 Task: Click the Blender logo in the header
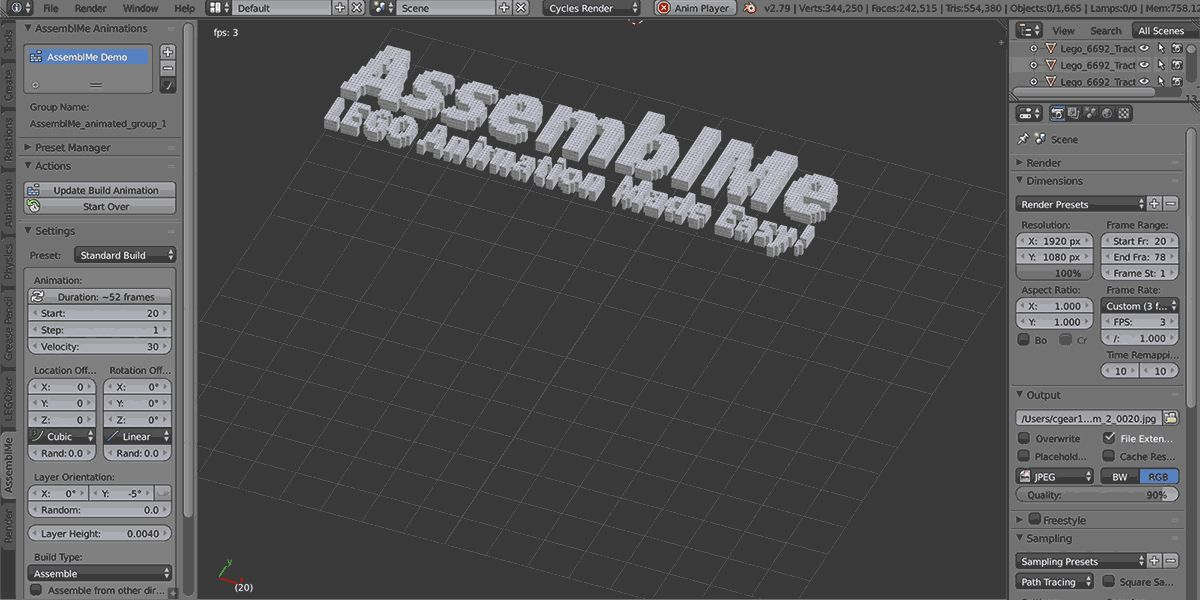pos(750,8)
